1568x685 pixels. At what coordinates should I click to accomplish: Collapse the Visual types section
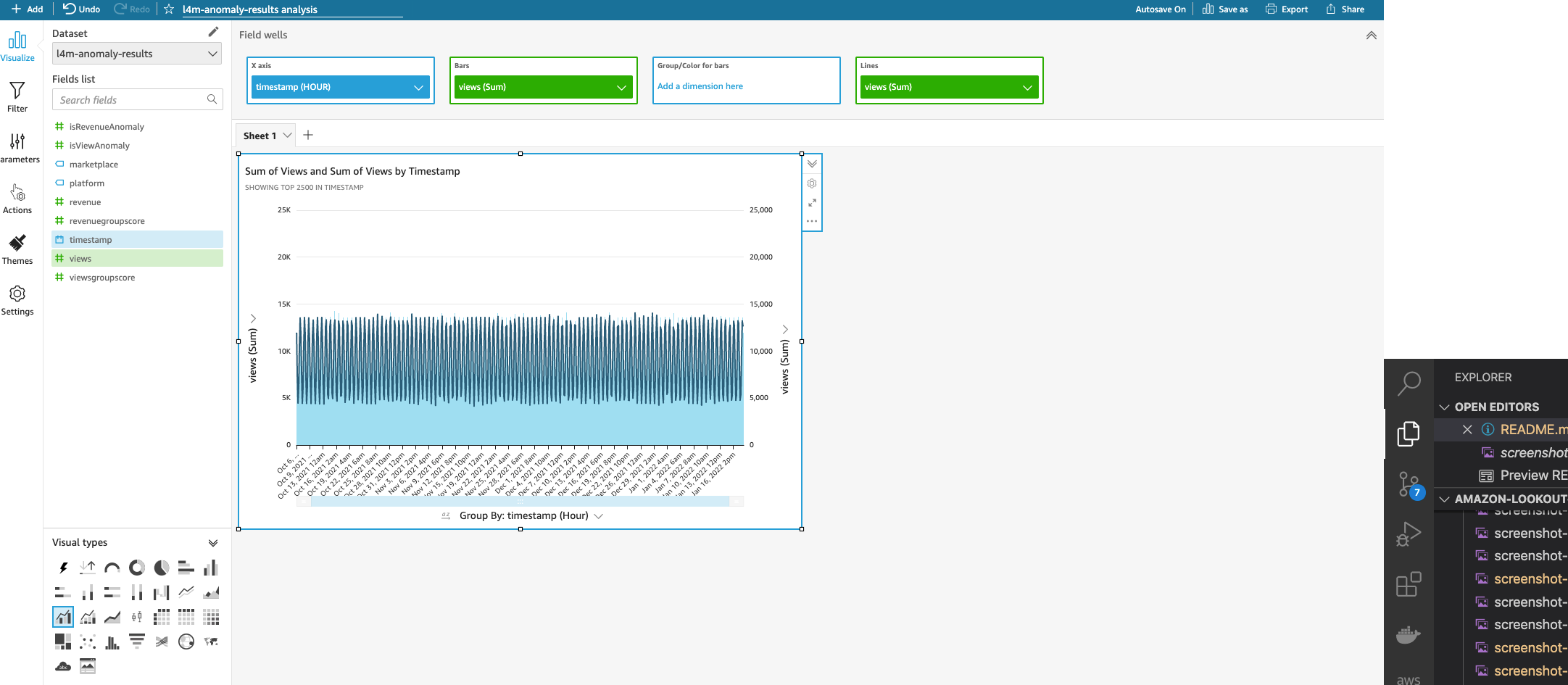213,543
